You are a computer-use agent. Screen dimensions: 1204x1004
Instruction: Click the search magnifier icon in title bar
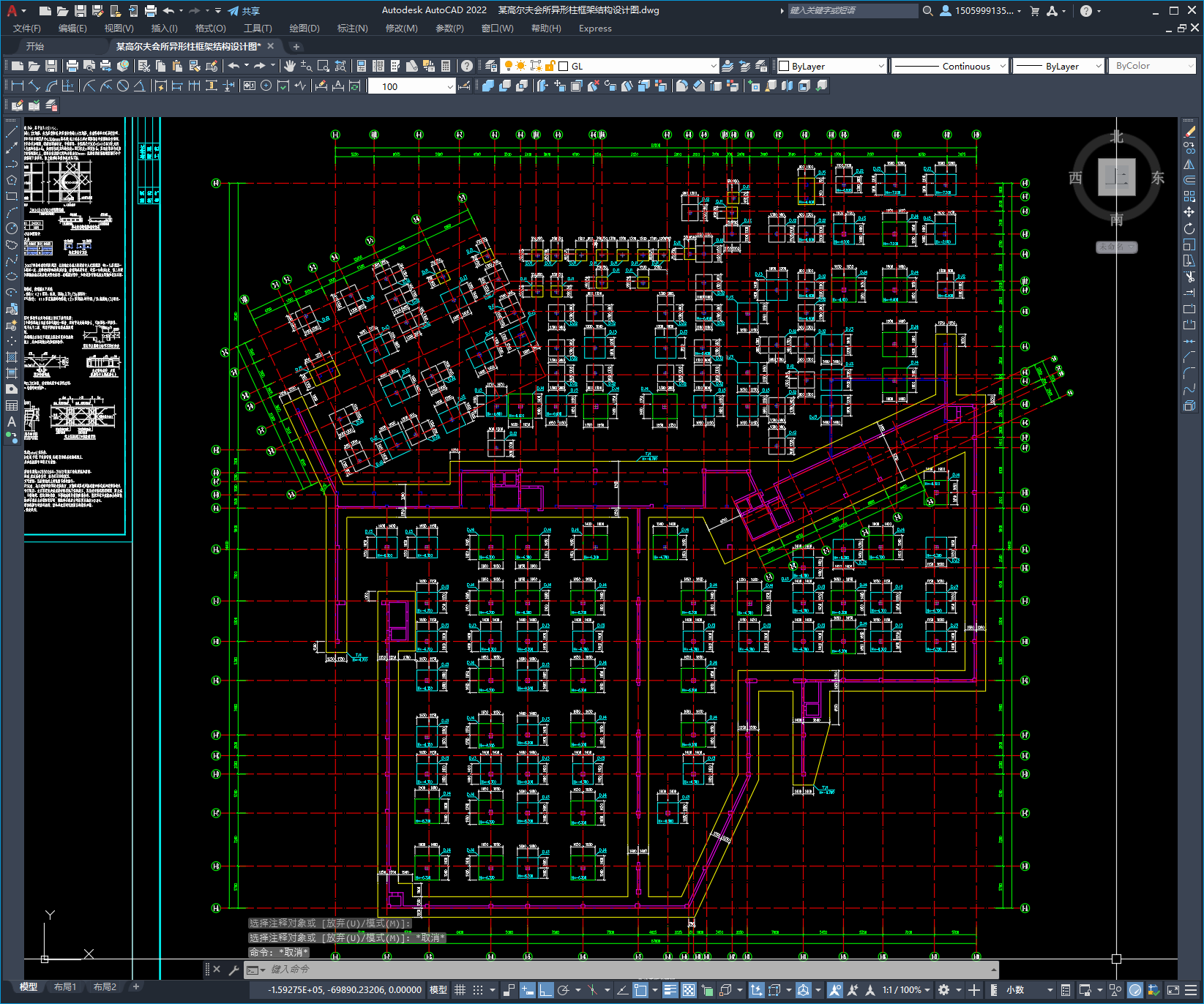point(927,10)
